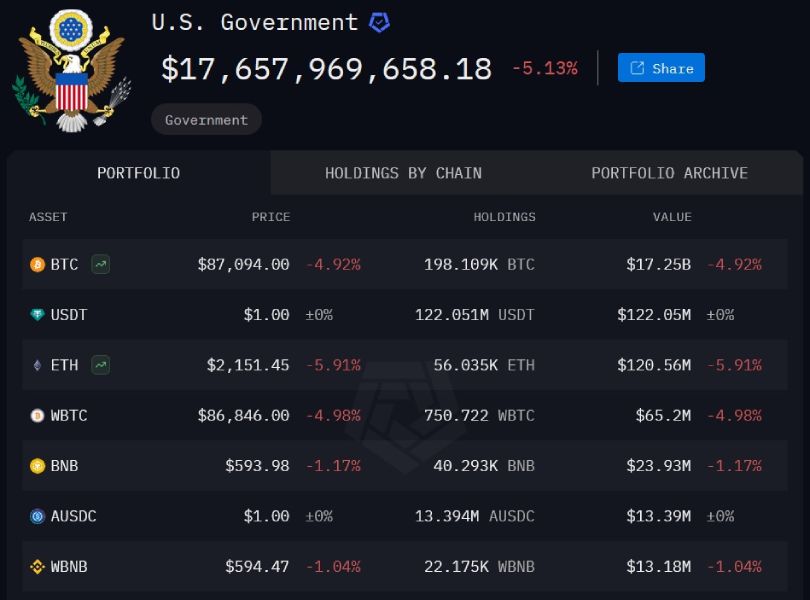Click the Tether USDT coin icon
Screen dimensions: 810x600
coord(38,315)
